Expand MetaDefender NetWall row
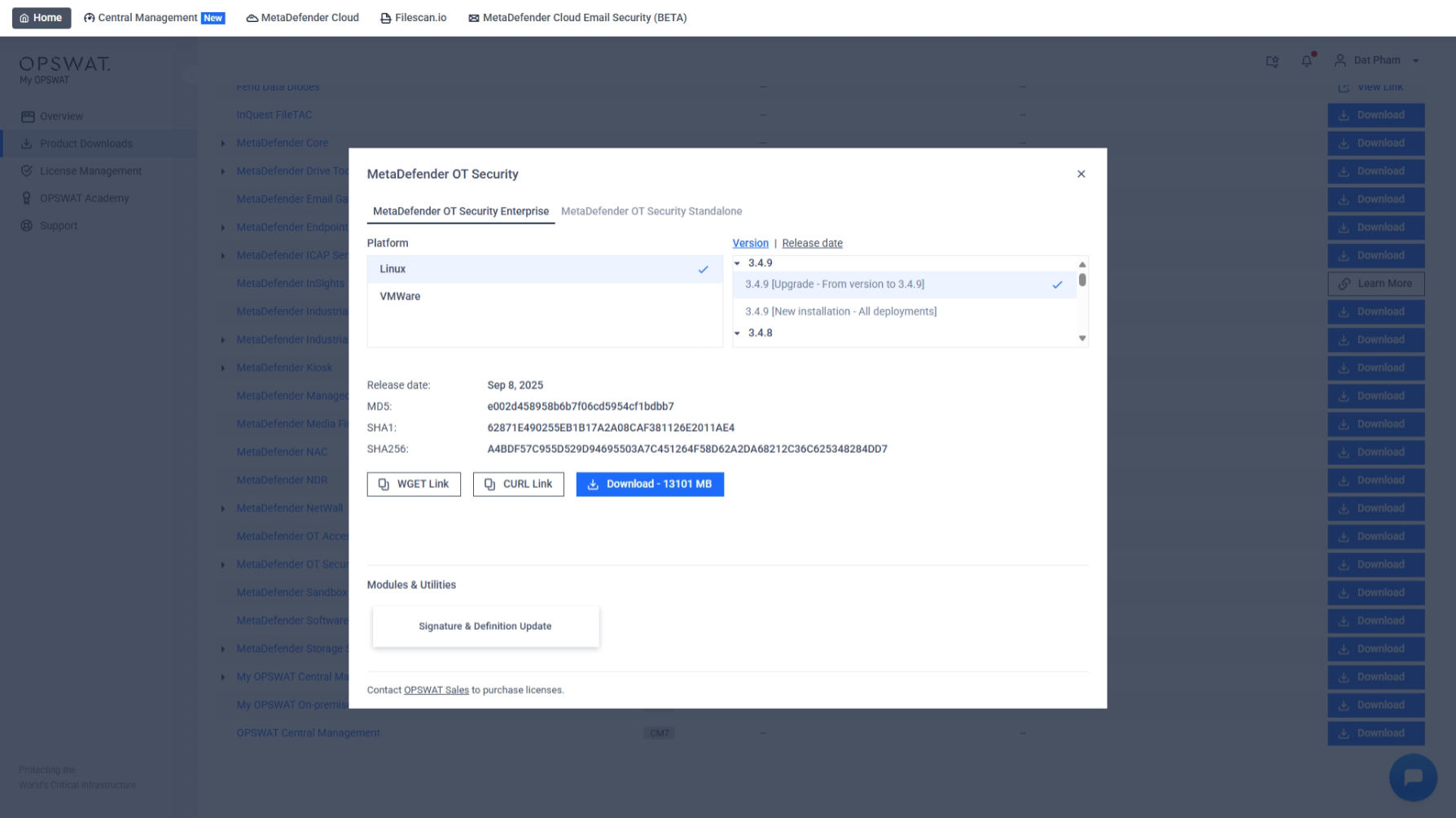 click(223, 508)
